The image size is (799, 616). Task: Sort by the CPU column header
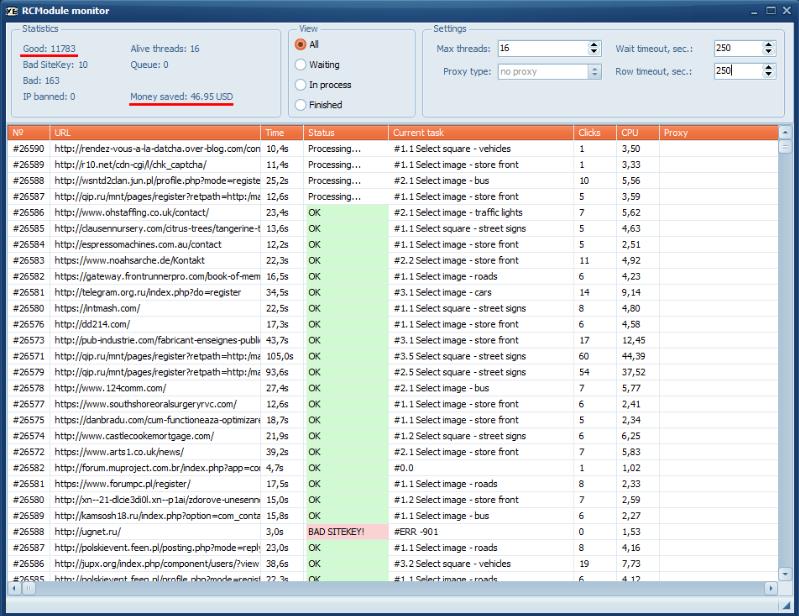pos(637,132)
